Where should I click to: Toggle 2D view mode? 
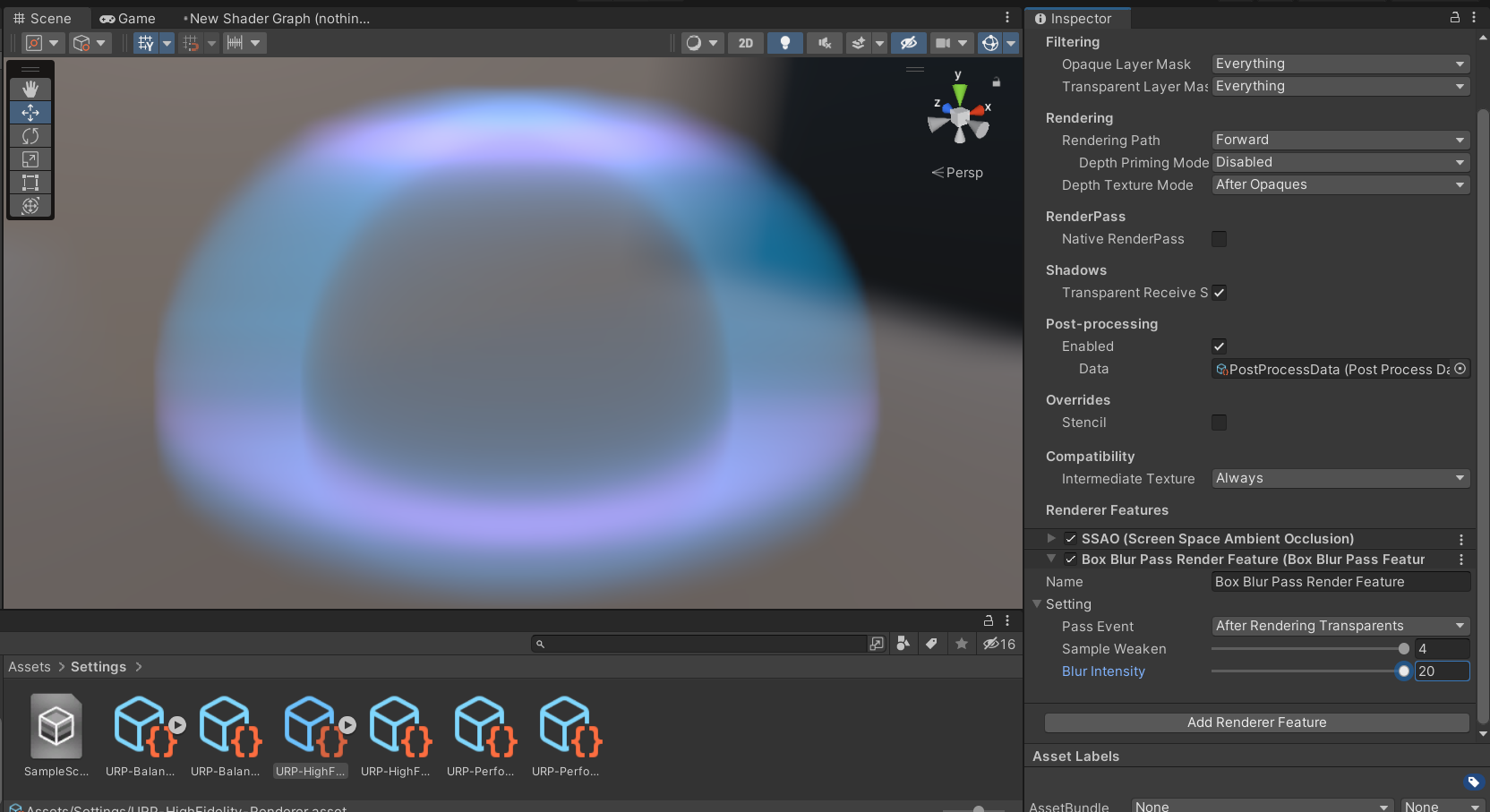746,43
